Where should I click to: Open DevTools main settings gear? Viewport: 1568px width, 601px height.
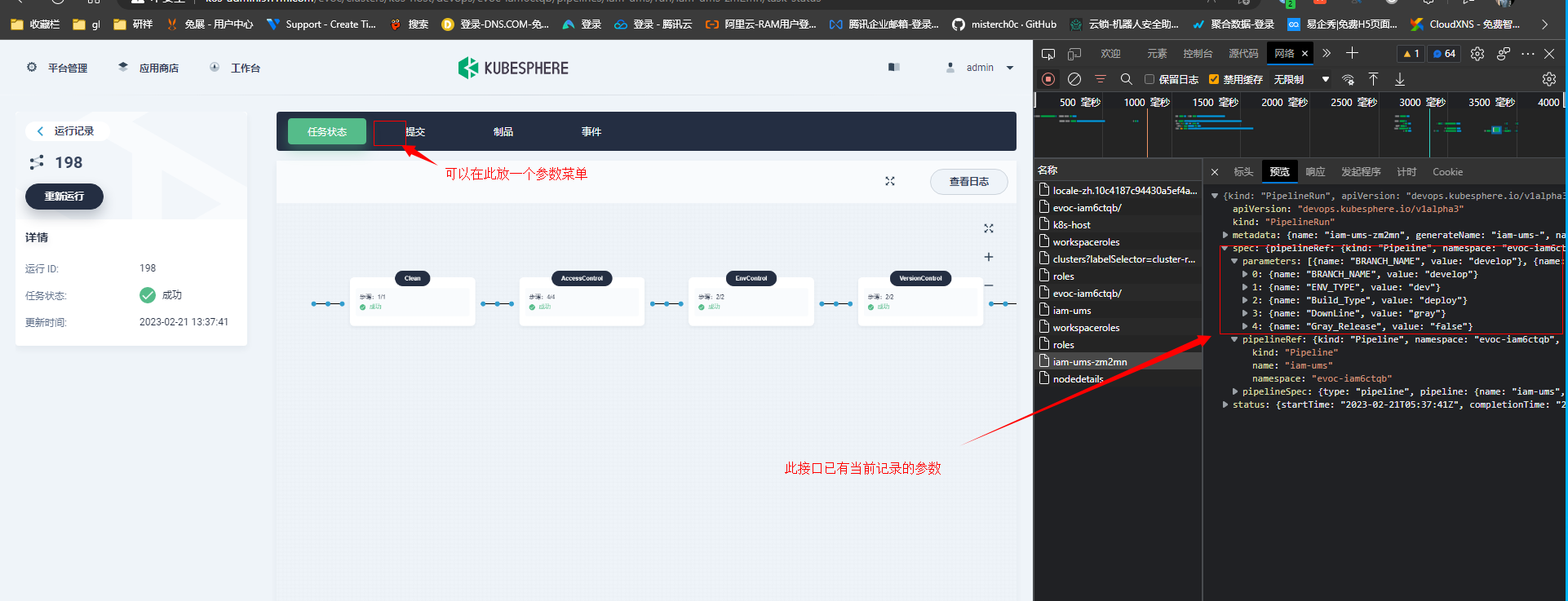(1477, 54)
